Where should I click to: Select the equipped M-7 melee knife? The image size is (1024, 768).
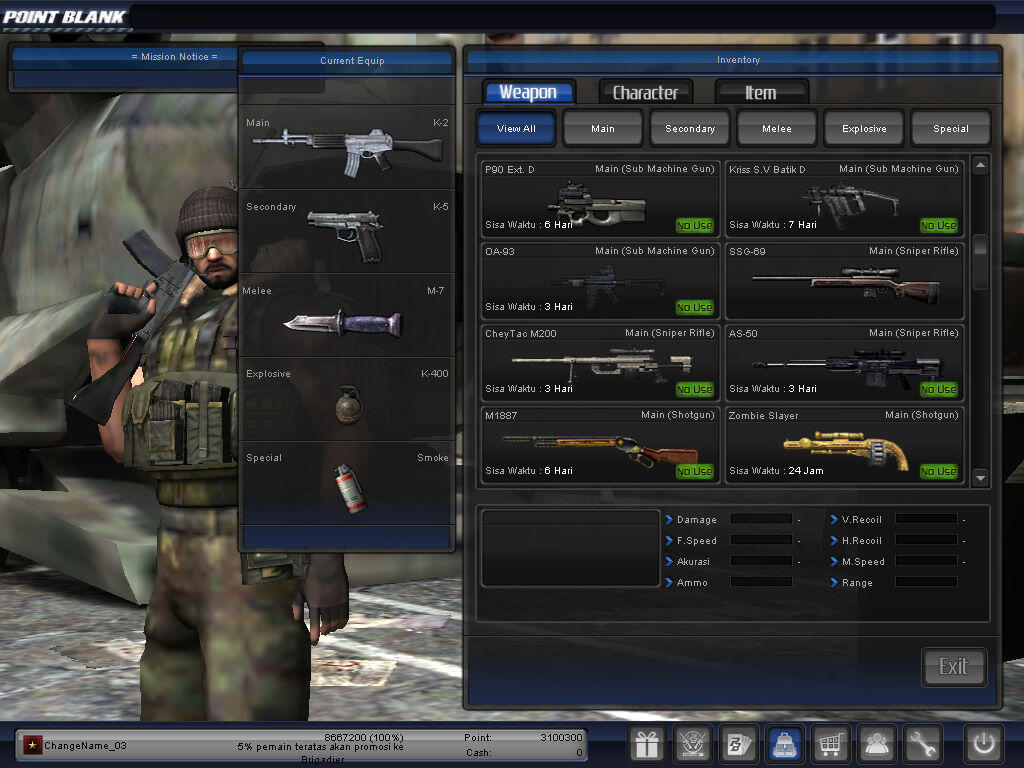point(347,315)
